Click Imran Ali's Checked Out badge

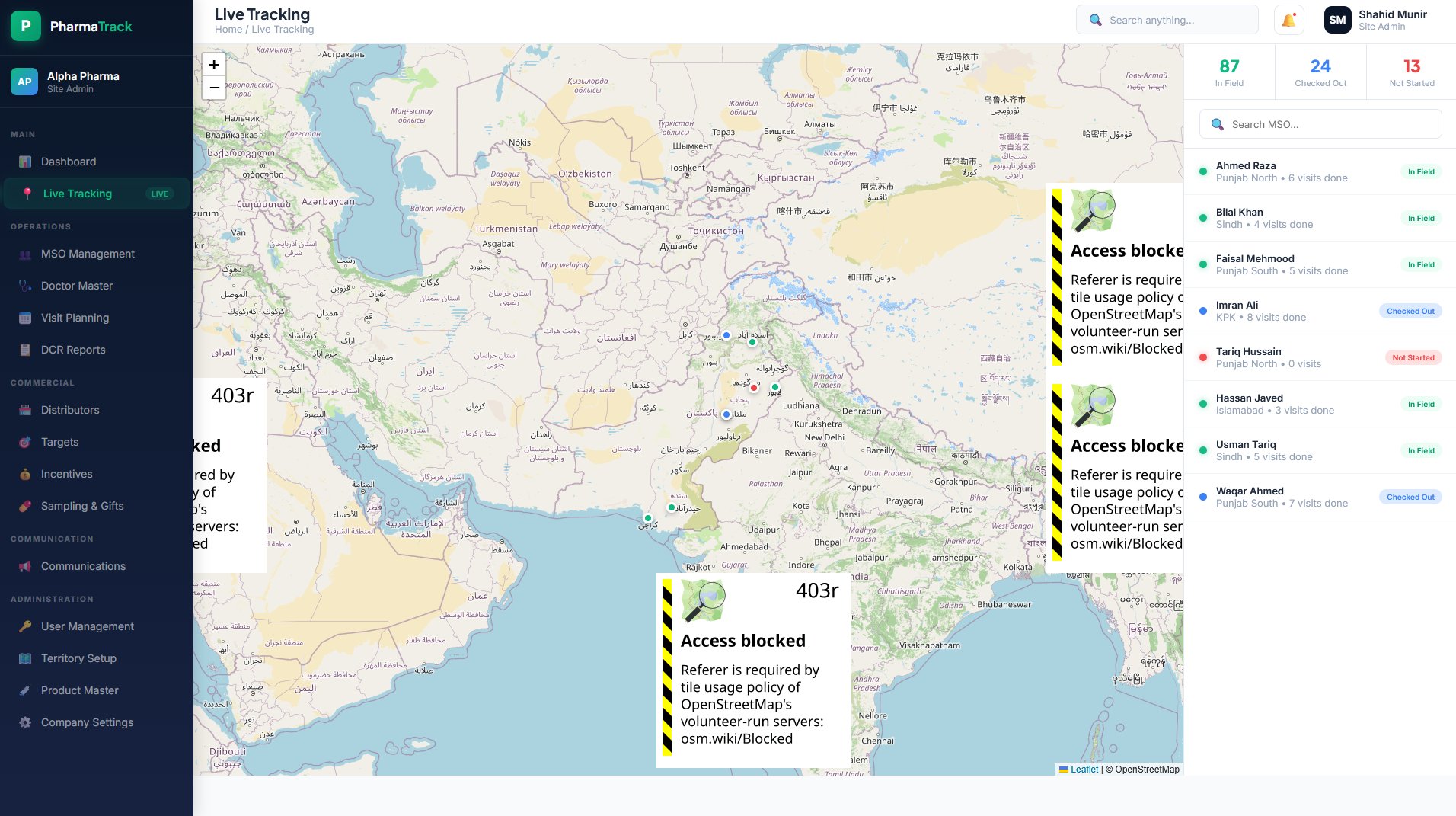tap(1410, 312)
